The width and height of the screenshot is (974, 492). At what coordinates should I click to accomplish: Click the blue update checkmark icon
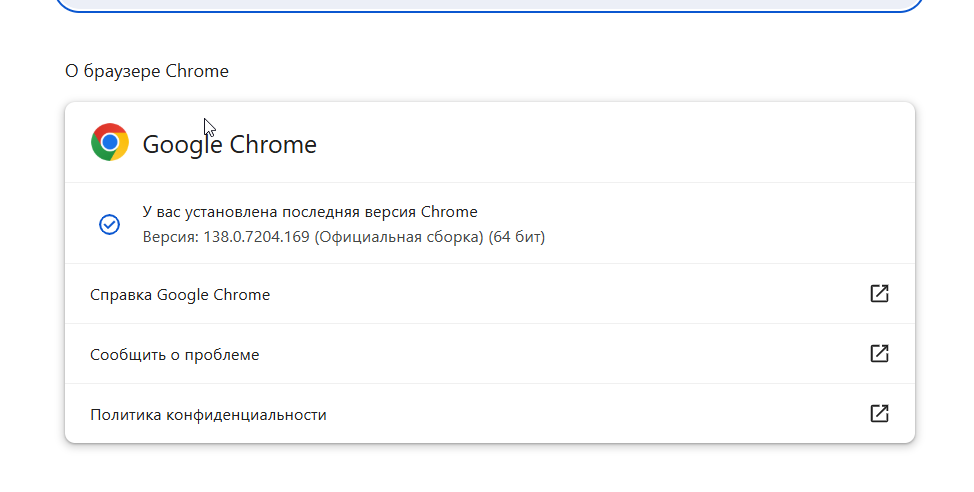[109, 224]
